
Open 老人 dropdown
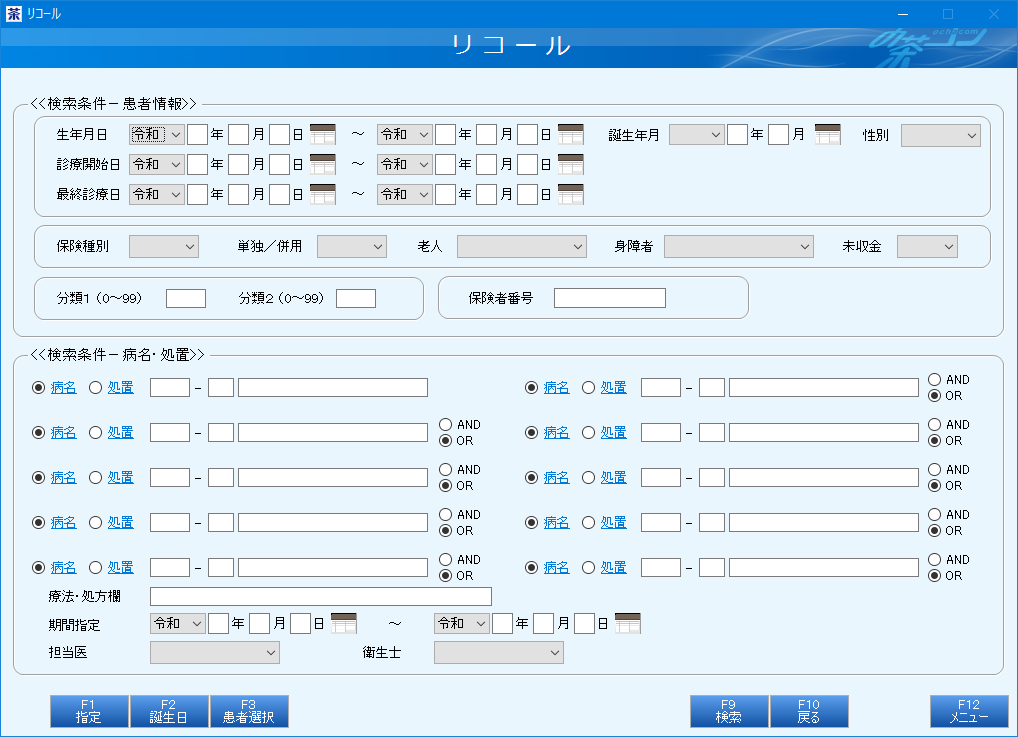[x=522, y=247]
